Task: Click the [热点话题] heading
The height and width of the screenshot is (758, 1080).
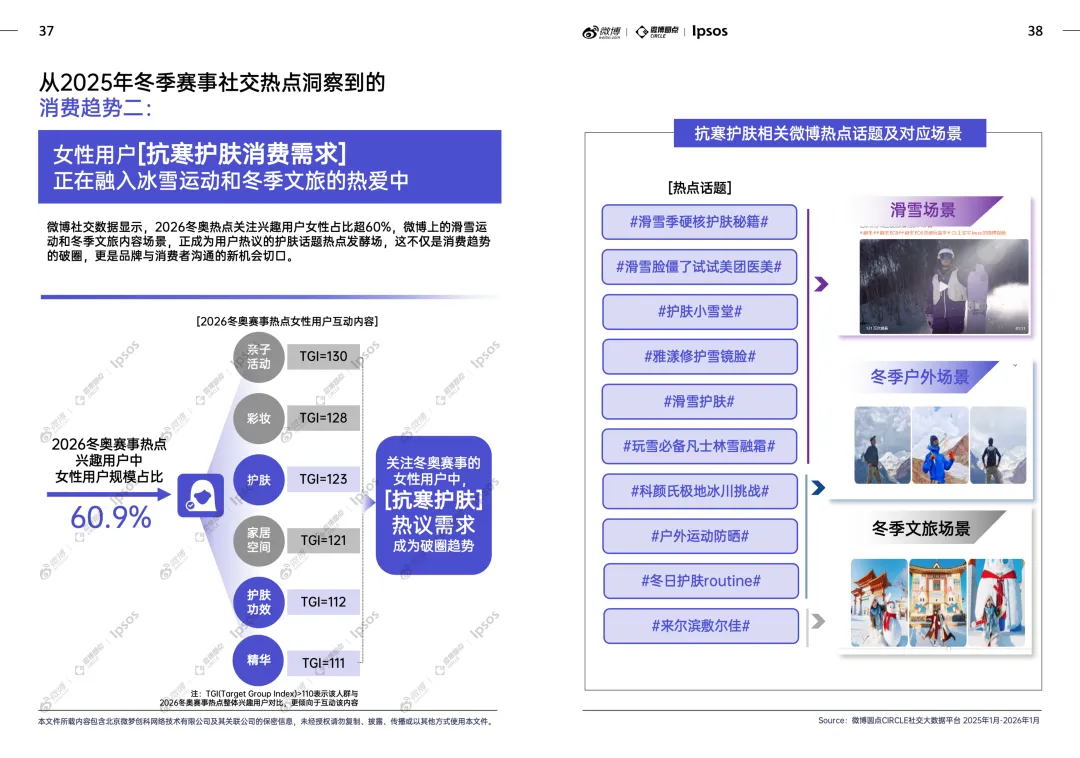Action: click(700, 188)
